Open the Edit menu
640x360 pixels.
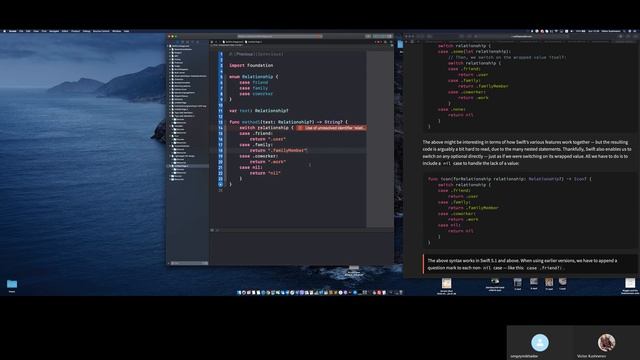tap(28, 31)
